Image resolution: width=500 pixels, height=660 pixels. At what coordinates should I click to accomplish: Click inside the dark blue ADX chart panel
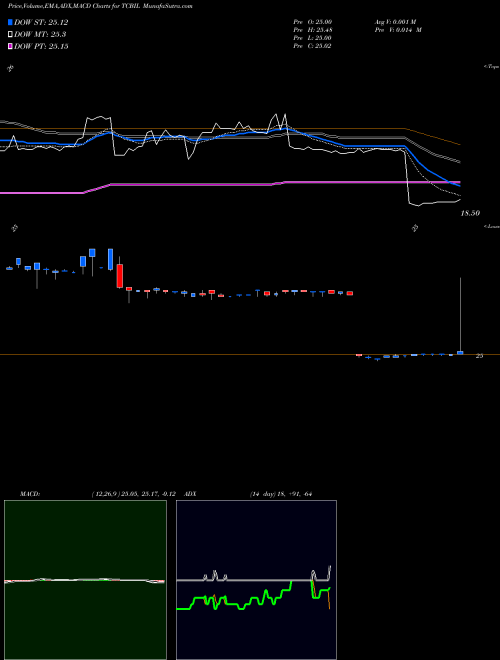pyautogui.click(x=256, y=580)
